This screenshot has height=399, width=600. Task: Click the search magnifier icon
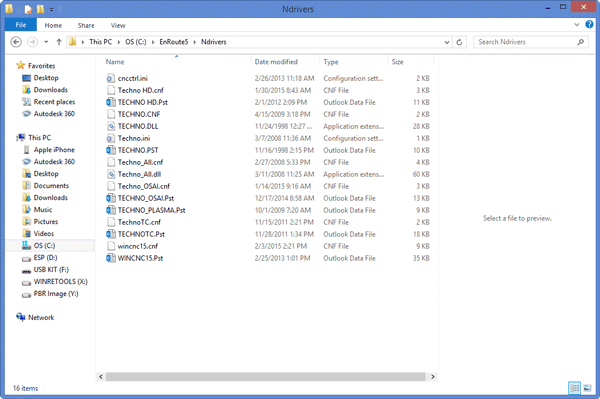[x=580, y=42]
